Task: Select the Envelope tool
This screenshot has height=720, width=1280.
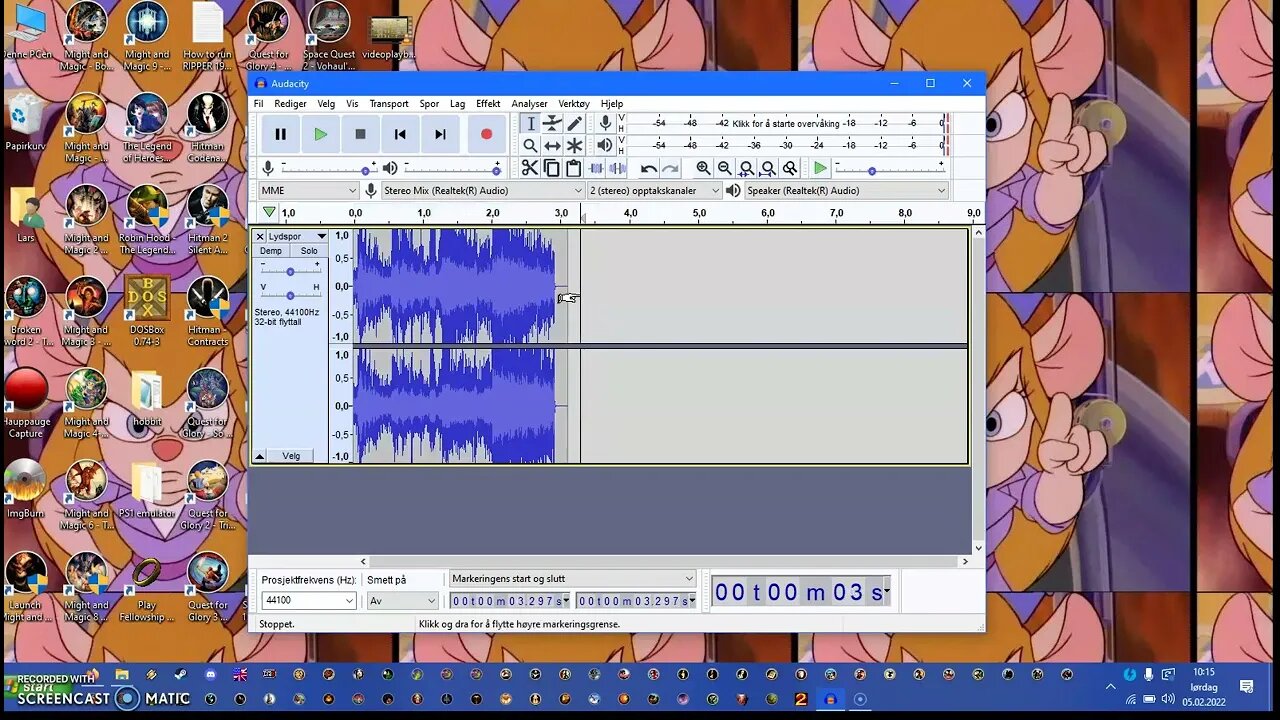Action: (552, 123)
